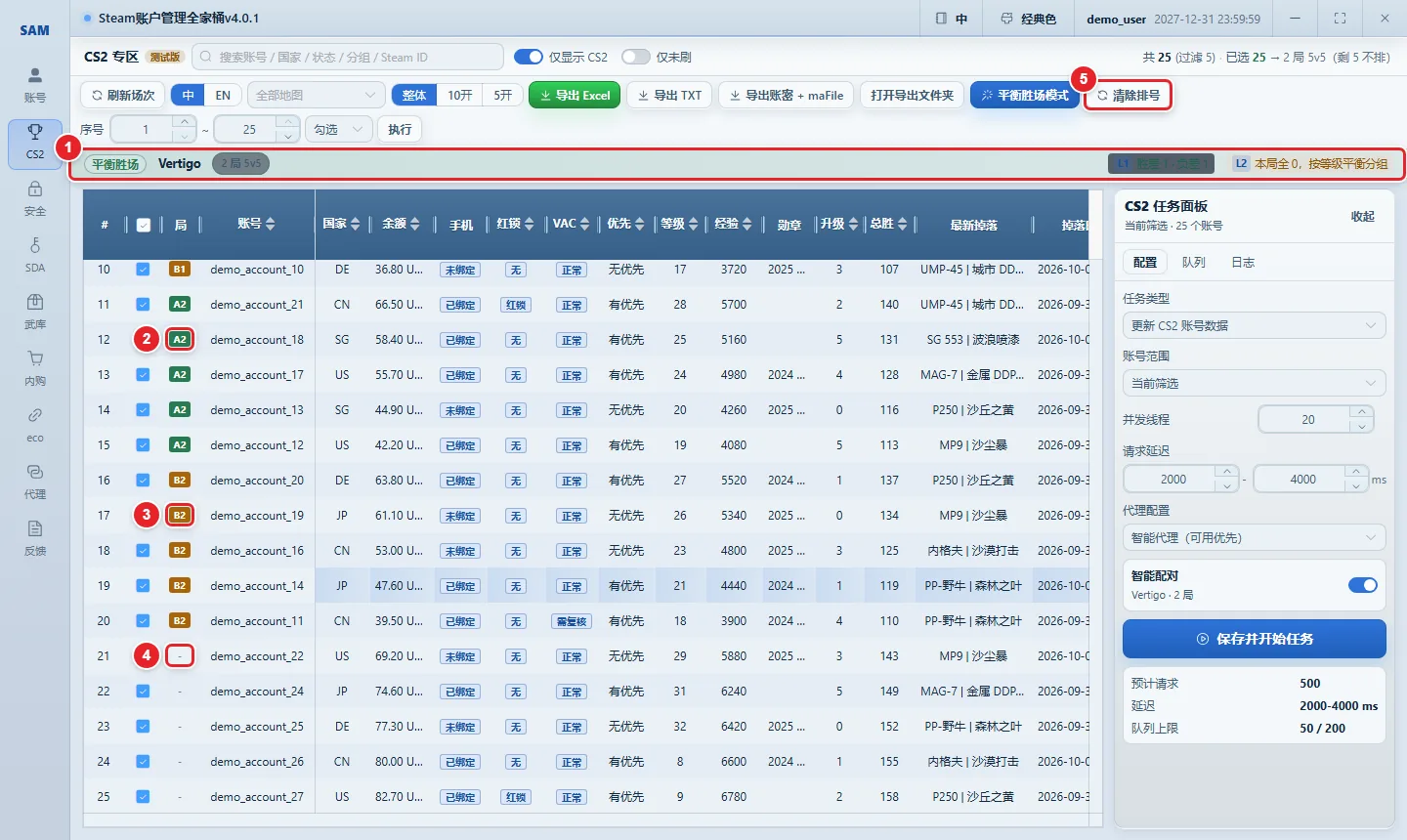Sort table by 等级 column arrows
Screen dimensions: 1407x840
[x=693, y=224]
